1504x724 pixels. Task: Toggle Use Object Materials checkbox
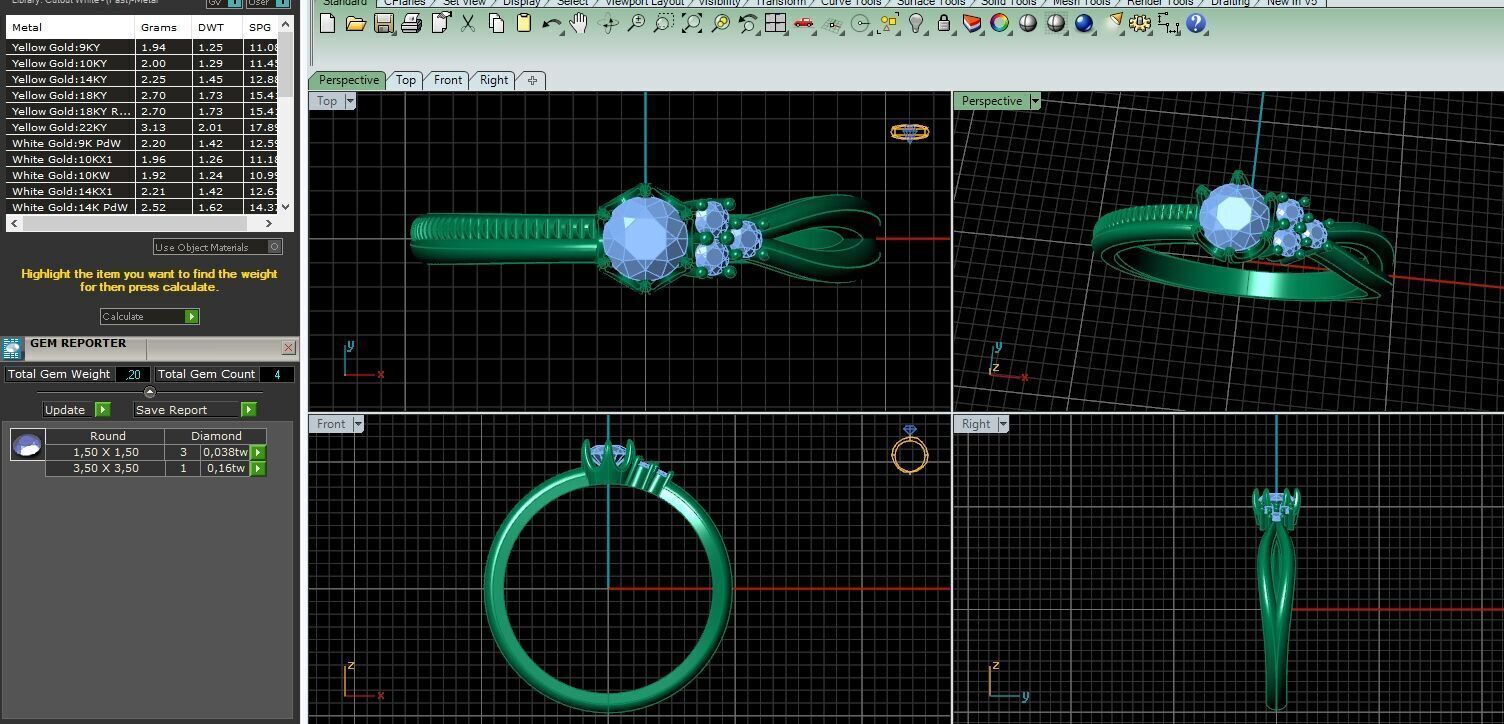point(275,247)
